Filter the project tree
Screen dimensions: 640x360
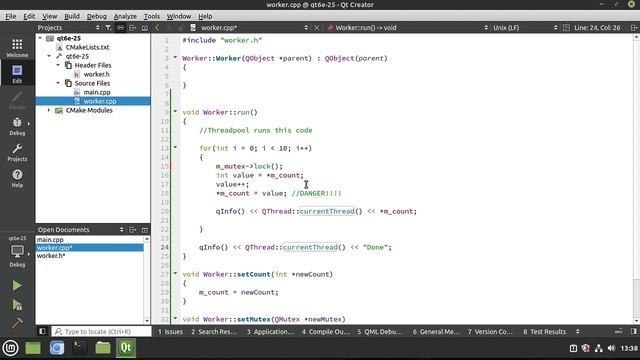pyautogui.click(x=108, y=28)
